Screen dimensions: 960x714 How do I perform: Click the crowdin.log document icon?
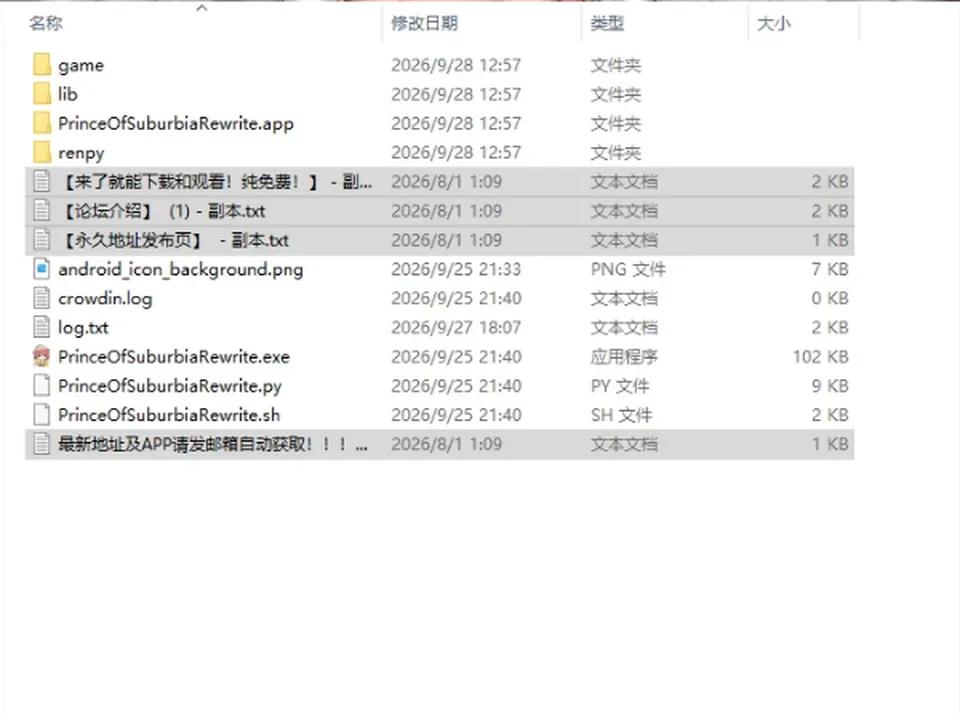click(x=42, y=298)
